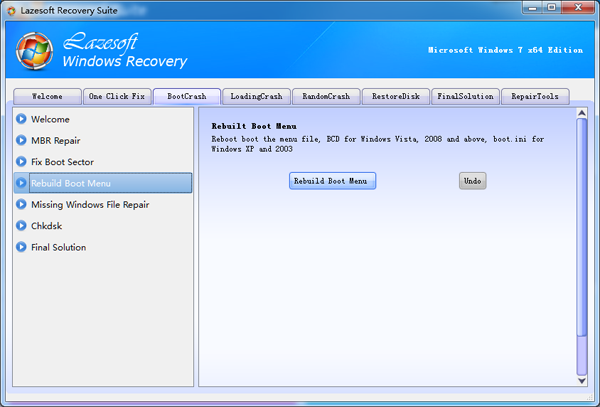Minimize the Lazesoft Recovery Suite window
The height and width of the screenshot is (407, 600).
tap(532, 8)
